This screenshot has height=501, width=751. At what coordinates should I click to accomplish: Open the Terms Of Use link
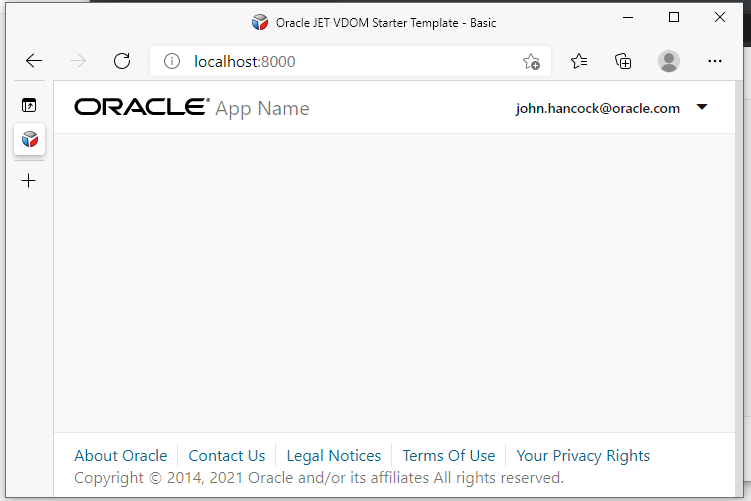tap(449, 455)
